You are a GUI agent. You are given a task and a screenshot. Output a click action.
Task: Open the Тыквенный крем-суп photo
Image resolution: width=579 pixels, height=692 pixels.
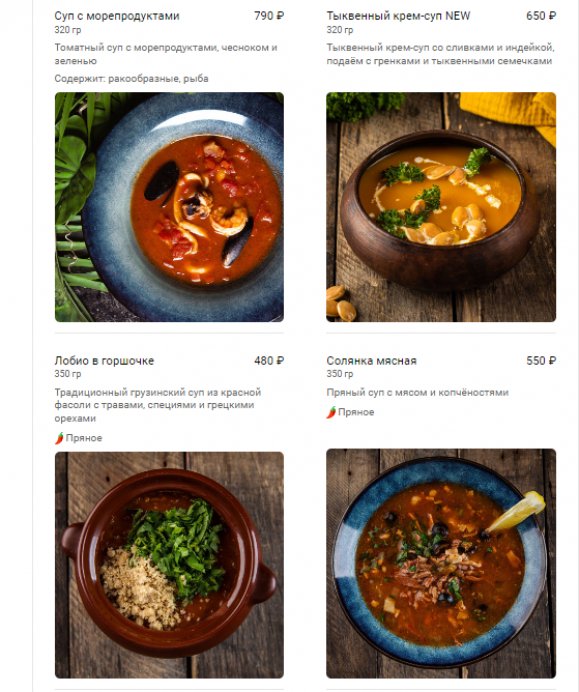click(441, 207)
